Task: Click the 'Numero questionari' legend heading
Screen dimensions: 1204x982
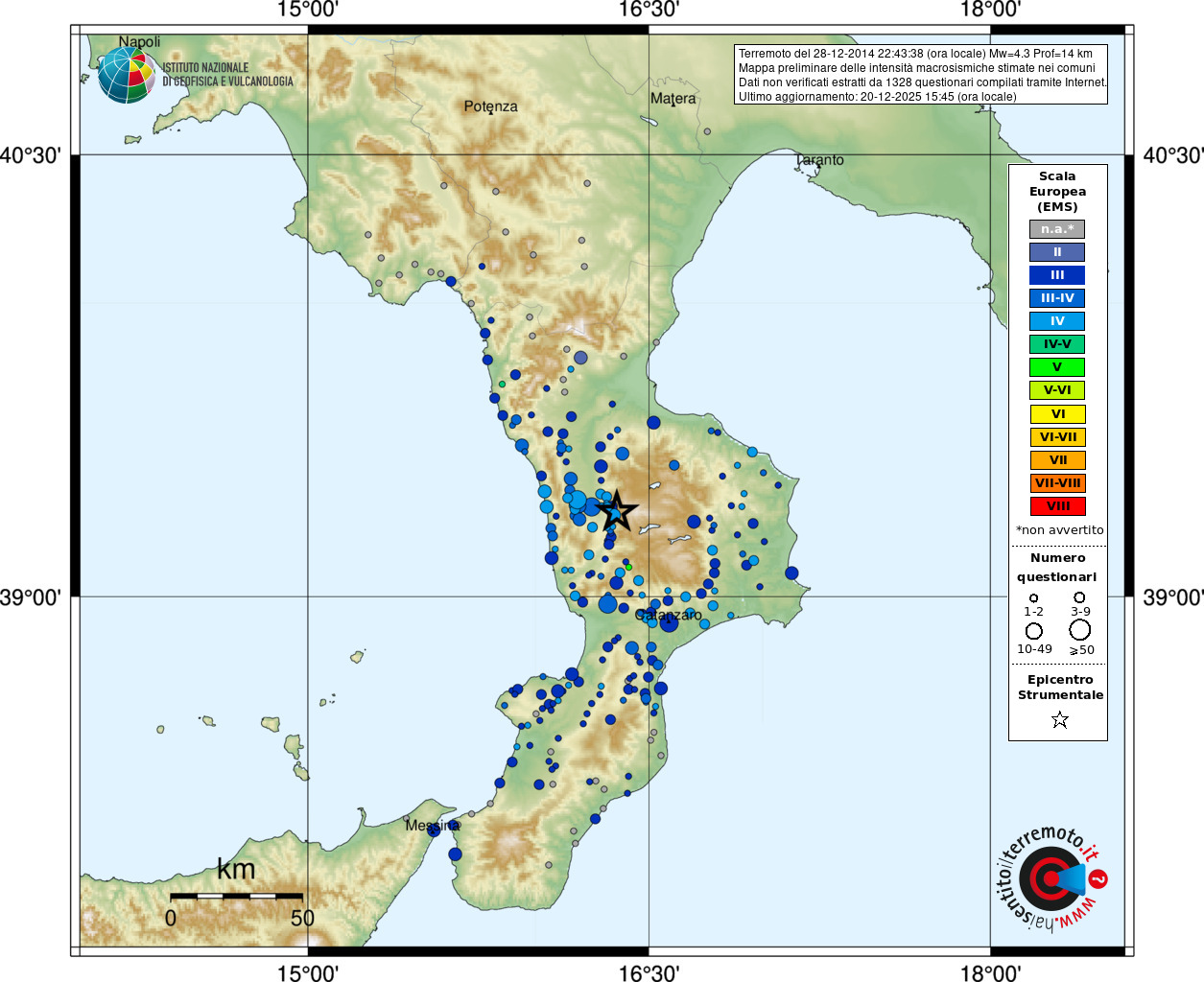Action: coord(1057,567)
